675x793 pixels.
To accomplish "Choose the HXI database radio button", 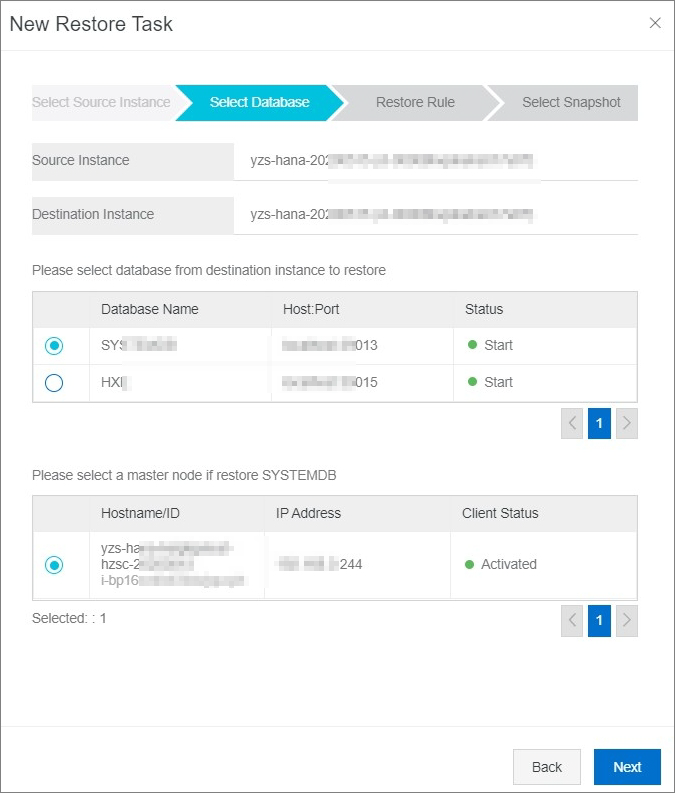I will 54,383.
